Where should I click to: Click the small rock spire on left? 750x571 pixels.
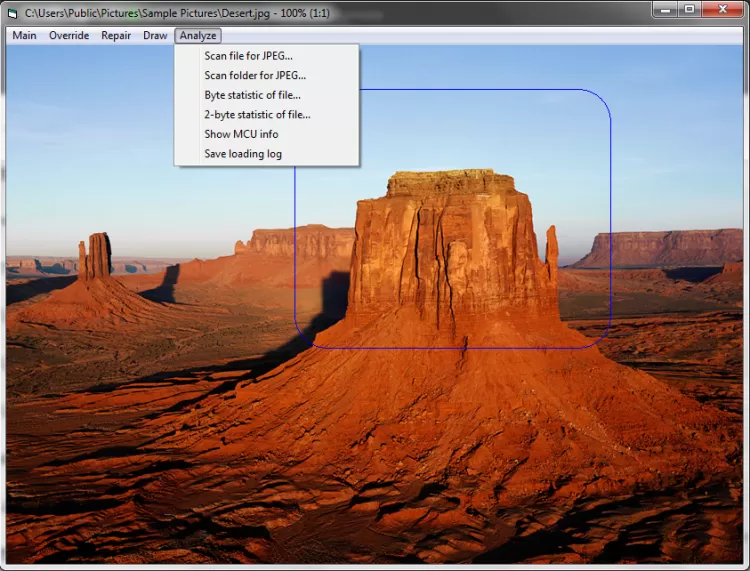(97, 257)
